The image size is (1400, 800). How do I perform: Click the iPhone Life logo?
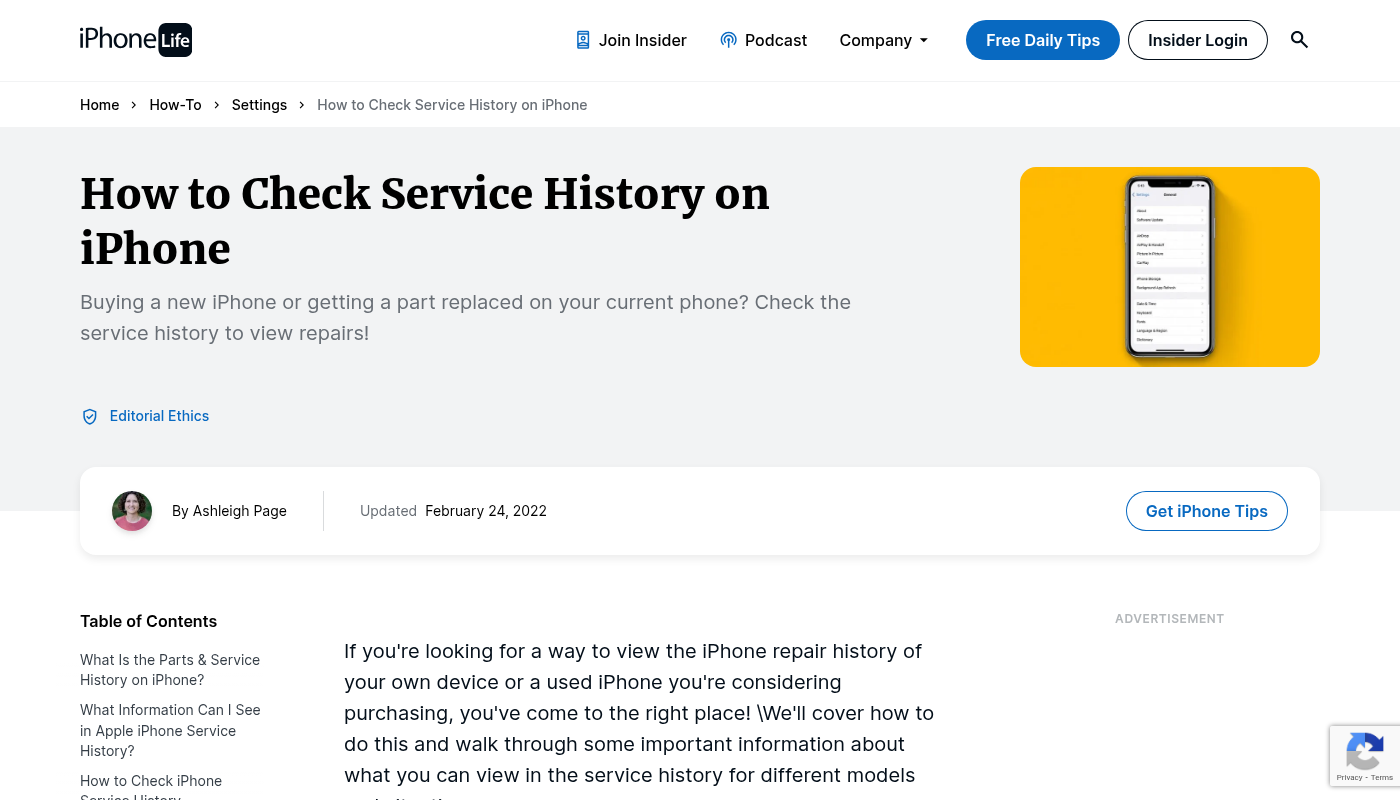pyautogui.click(x=136, y=40)
